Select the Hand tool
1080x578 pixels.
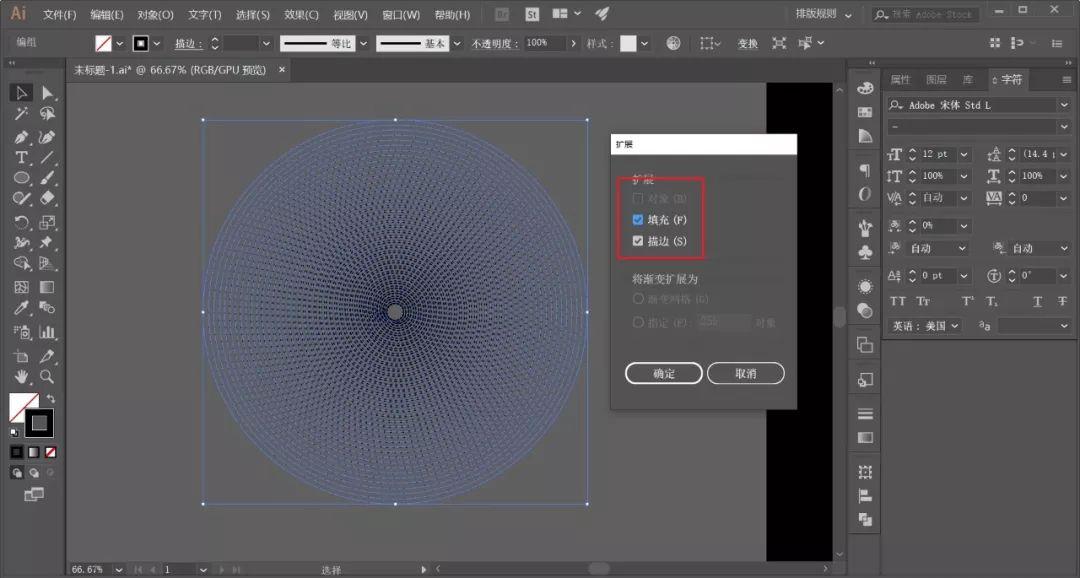tap(21, 376)
